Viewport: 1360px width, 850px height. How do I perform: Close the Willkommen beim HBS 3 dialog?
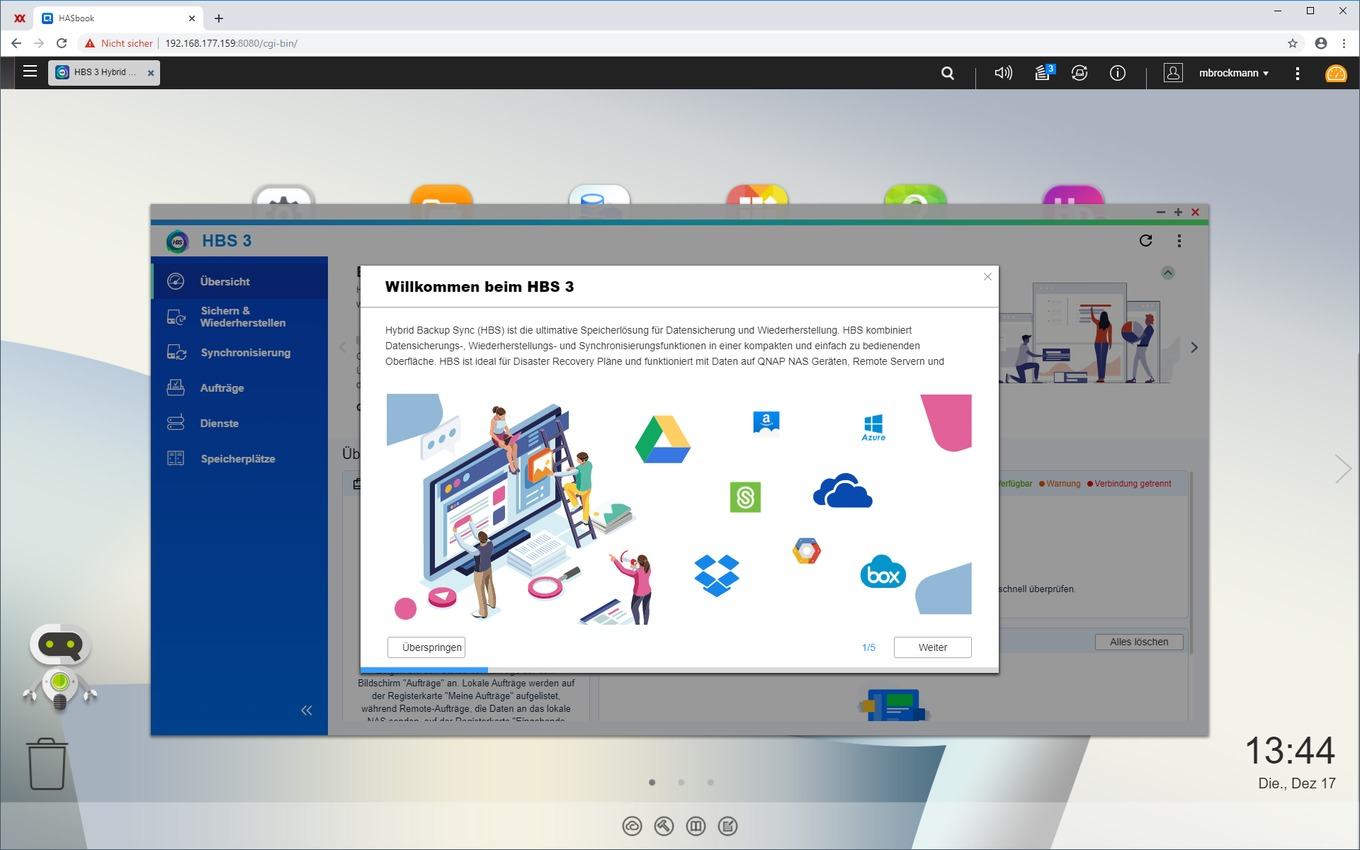(987, 277)
